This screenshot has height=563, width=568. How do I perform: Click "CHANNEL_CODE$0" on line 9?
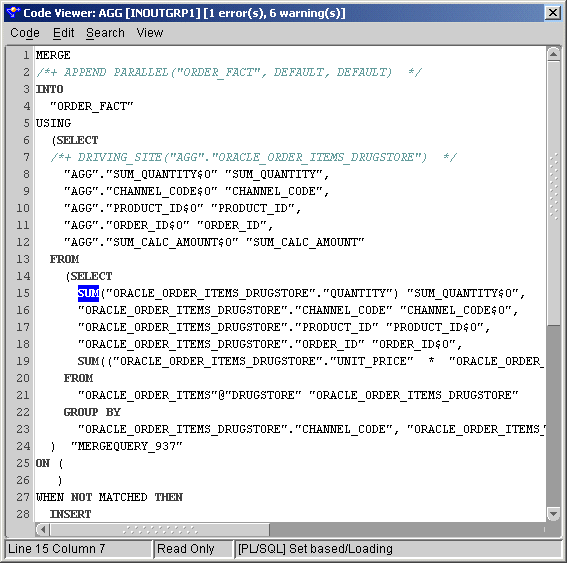162,191
